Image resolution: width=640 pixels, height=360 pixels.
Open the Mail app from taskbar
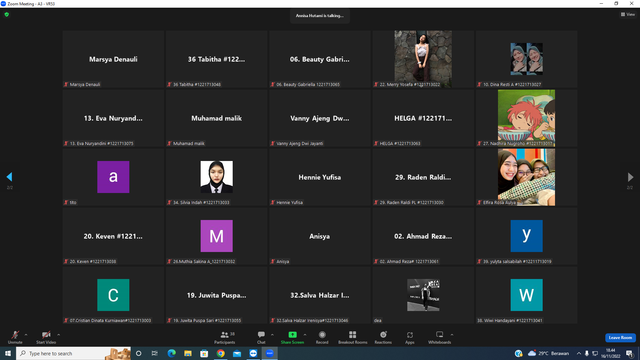pos(237,353)
